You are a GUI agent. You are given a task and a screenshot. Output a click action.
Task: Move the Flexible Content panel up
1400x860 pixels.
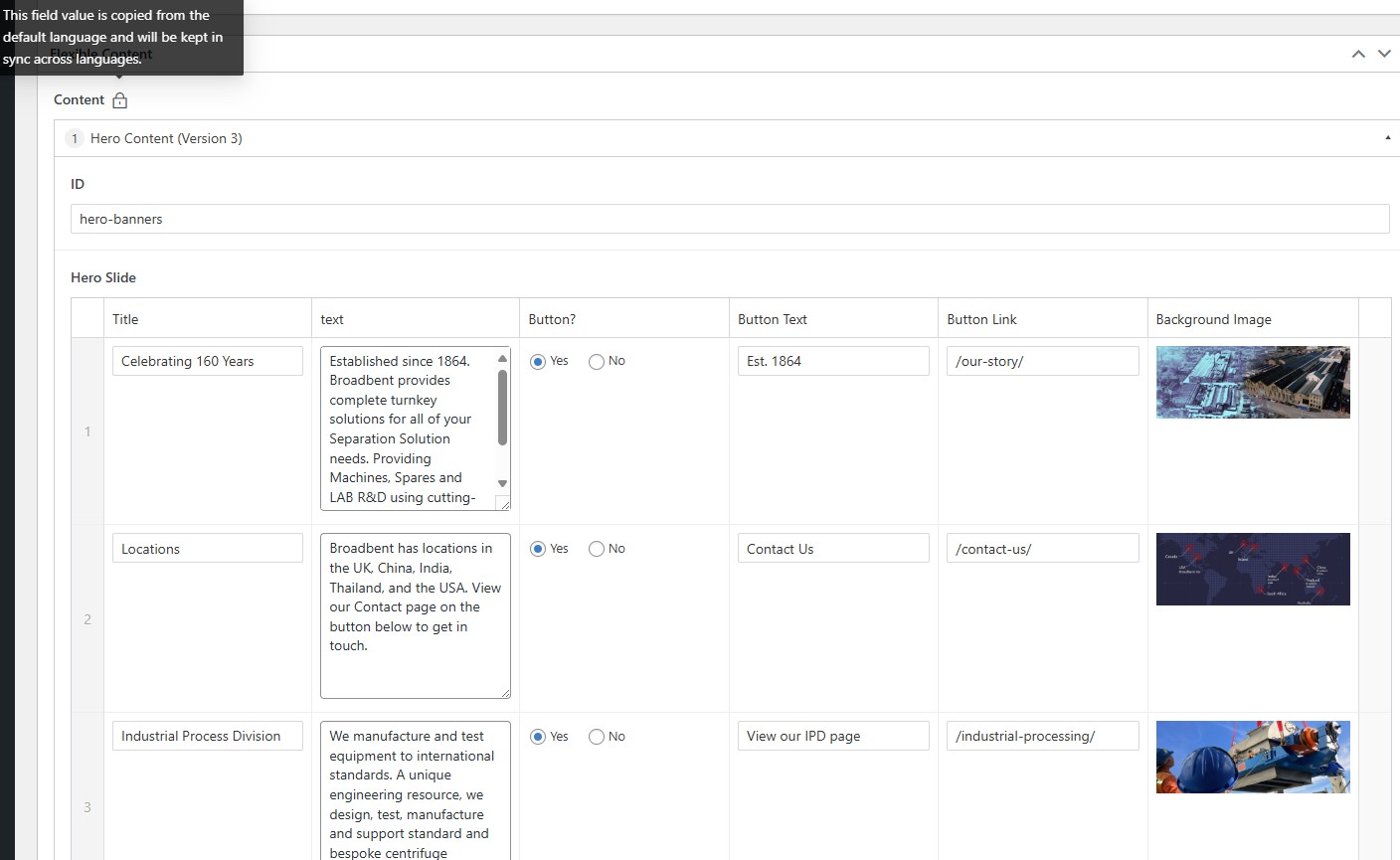coord(1358,54)
